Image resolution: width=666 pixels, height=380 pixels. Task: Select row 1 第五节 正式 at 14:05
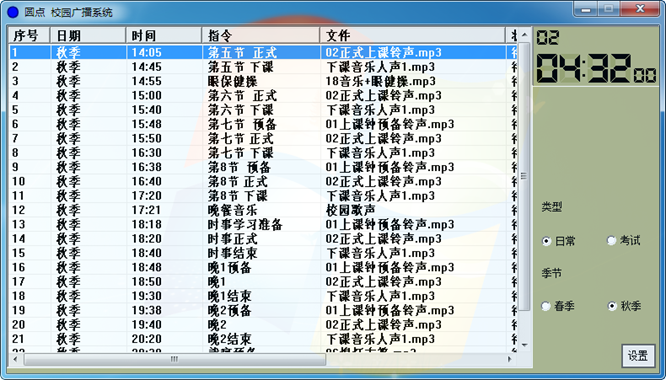[263, 53]
